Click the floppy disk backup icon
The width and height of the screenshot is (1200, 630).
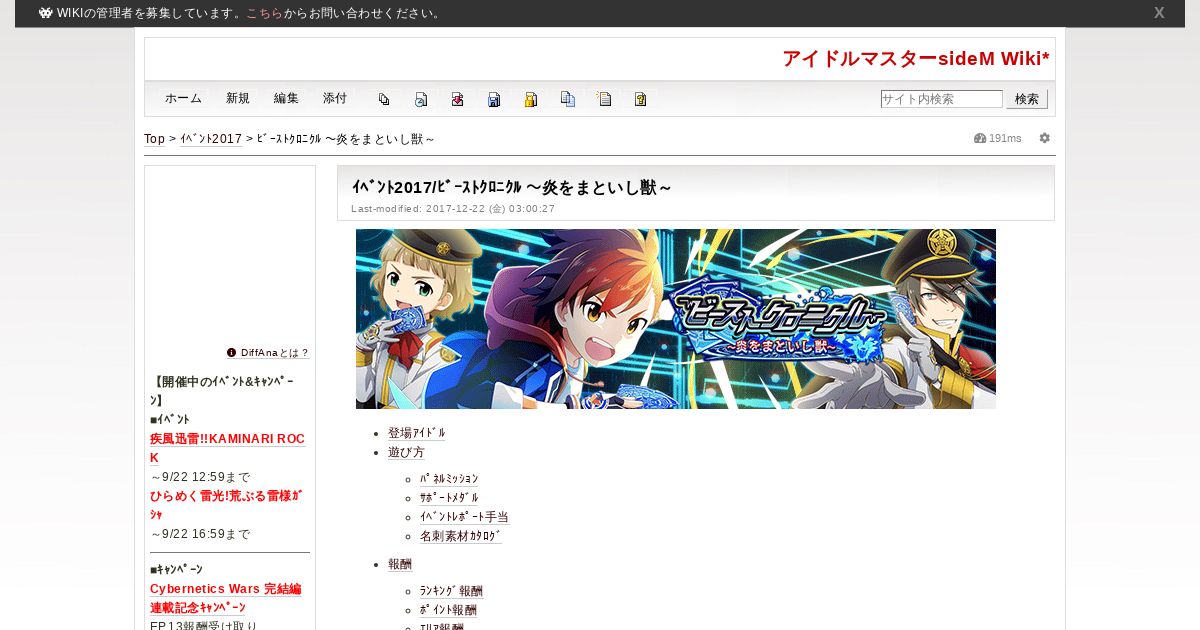[x=494, y=99]
